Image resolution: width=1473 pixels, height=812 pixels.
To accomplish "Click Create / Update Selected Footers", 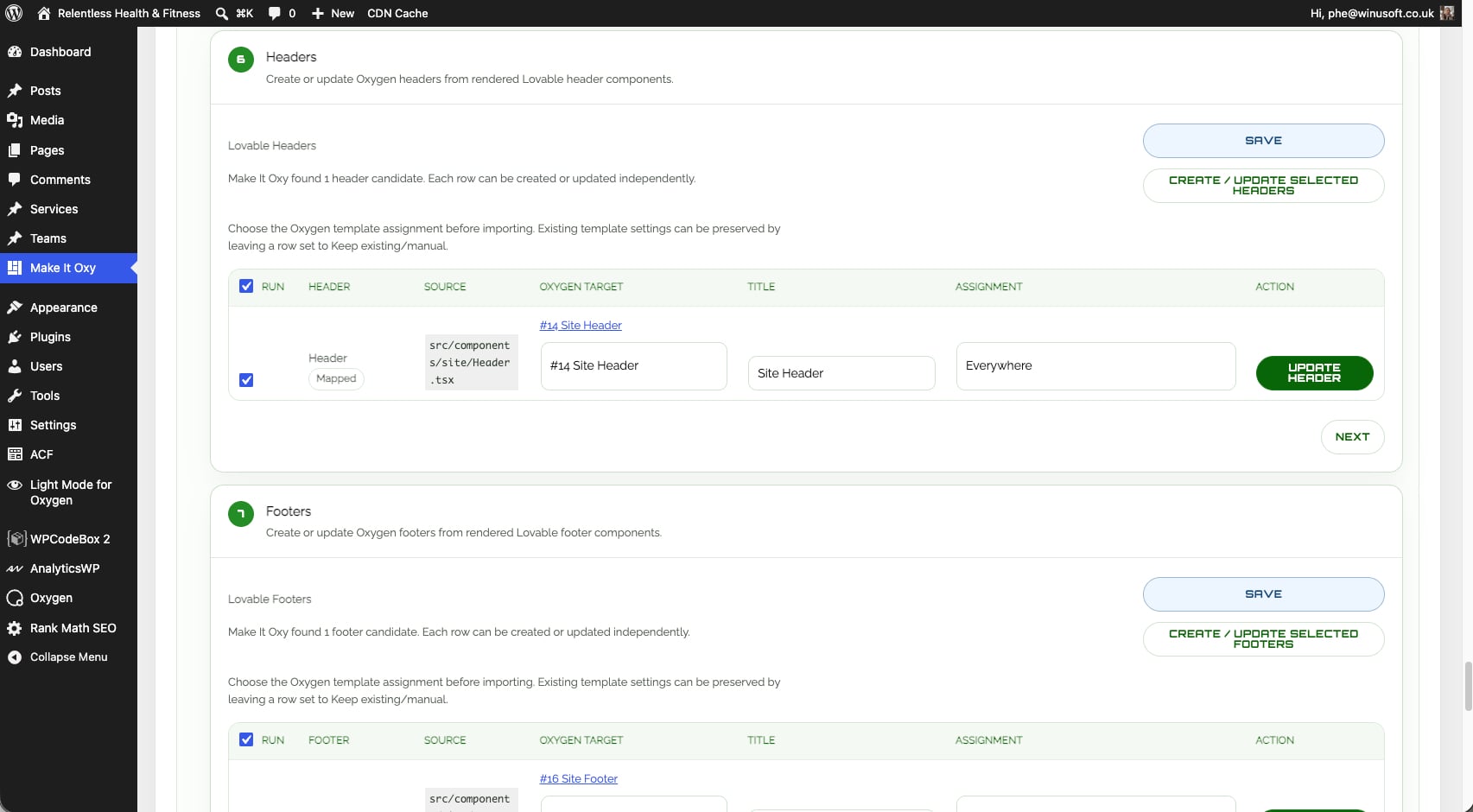I will (1263, 639).
